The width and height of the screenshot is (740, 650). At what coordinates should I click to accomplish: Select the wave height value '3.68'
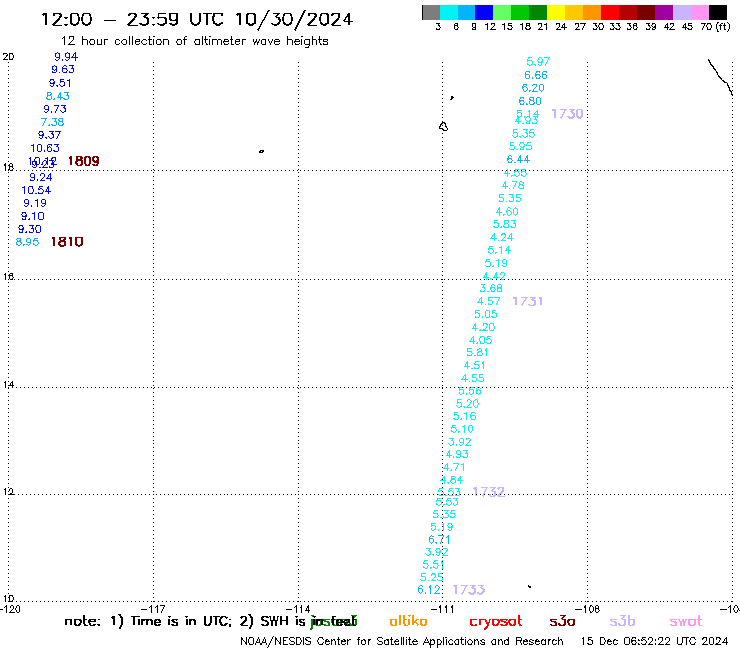tap(491, 288)
